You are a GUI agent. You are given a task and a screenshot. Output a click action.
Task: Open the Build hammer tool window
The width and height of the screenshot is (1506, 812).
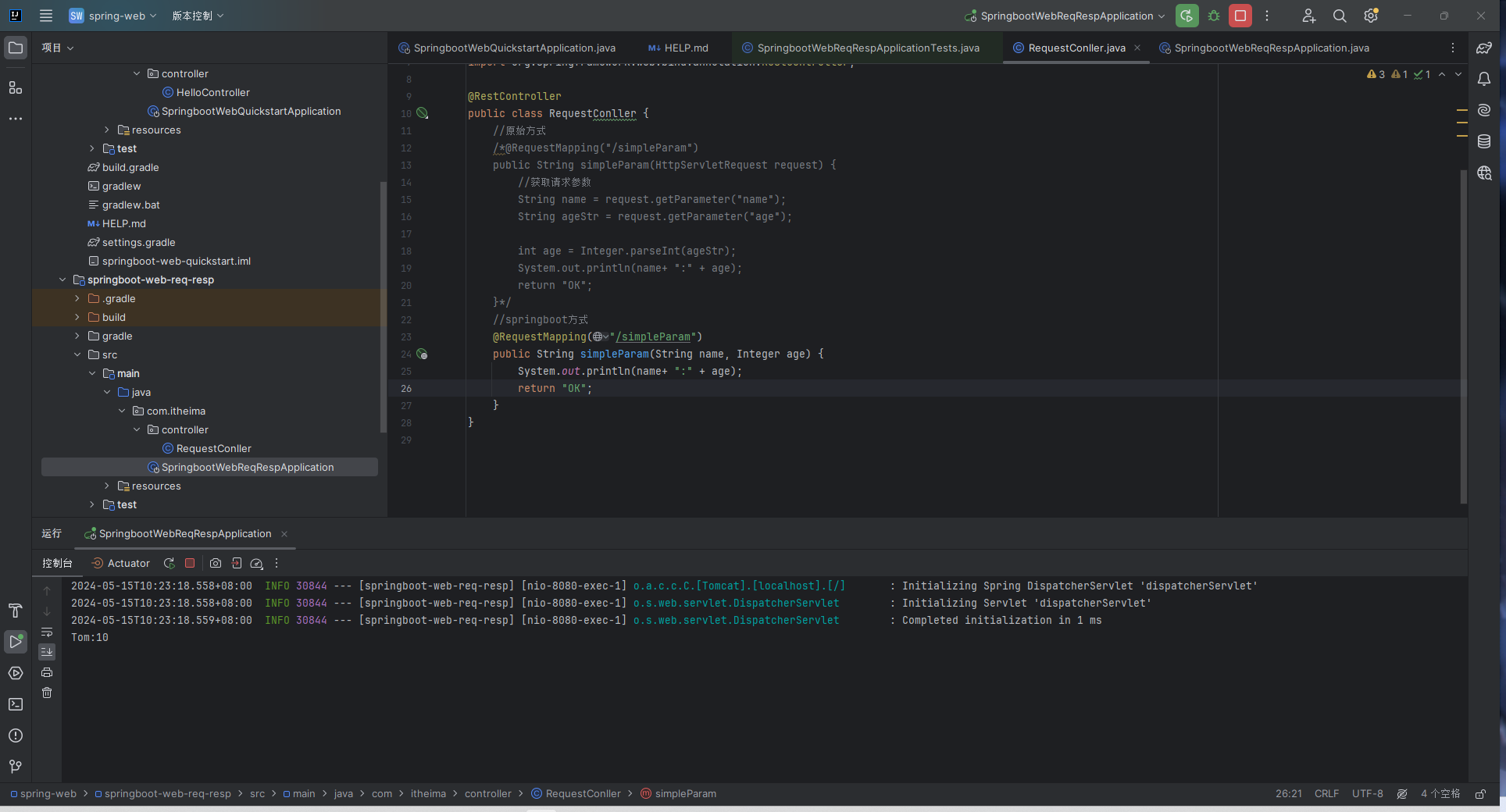coord(16,611)
